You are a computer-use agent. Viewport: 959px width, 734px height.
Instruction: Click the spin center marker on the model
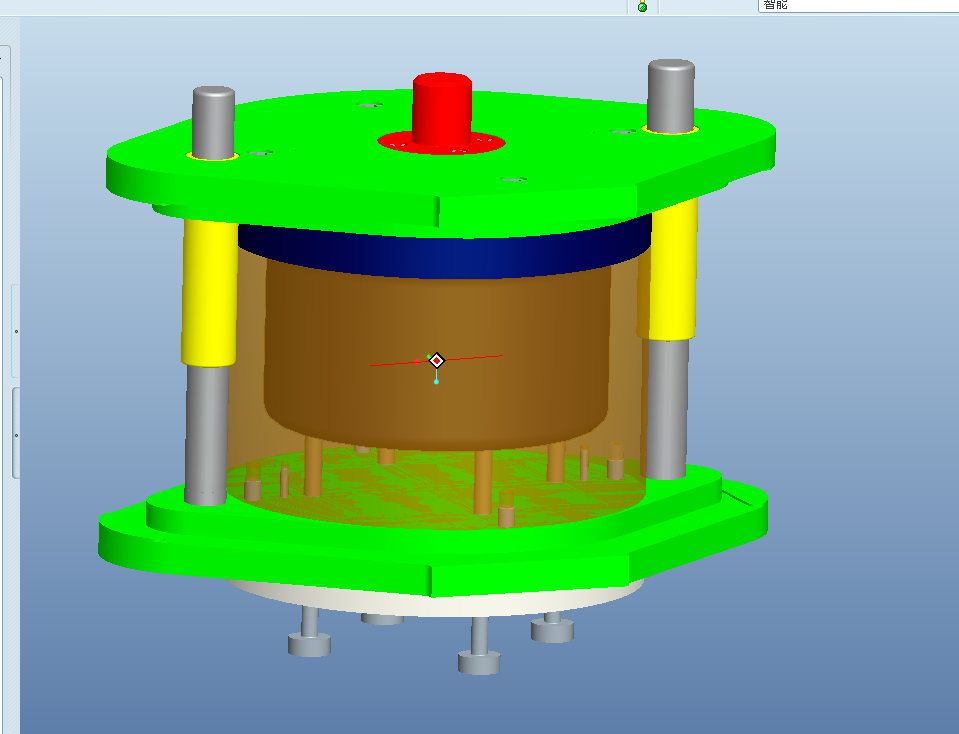(x=436, y=360)
